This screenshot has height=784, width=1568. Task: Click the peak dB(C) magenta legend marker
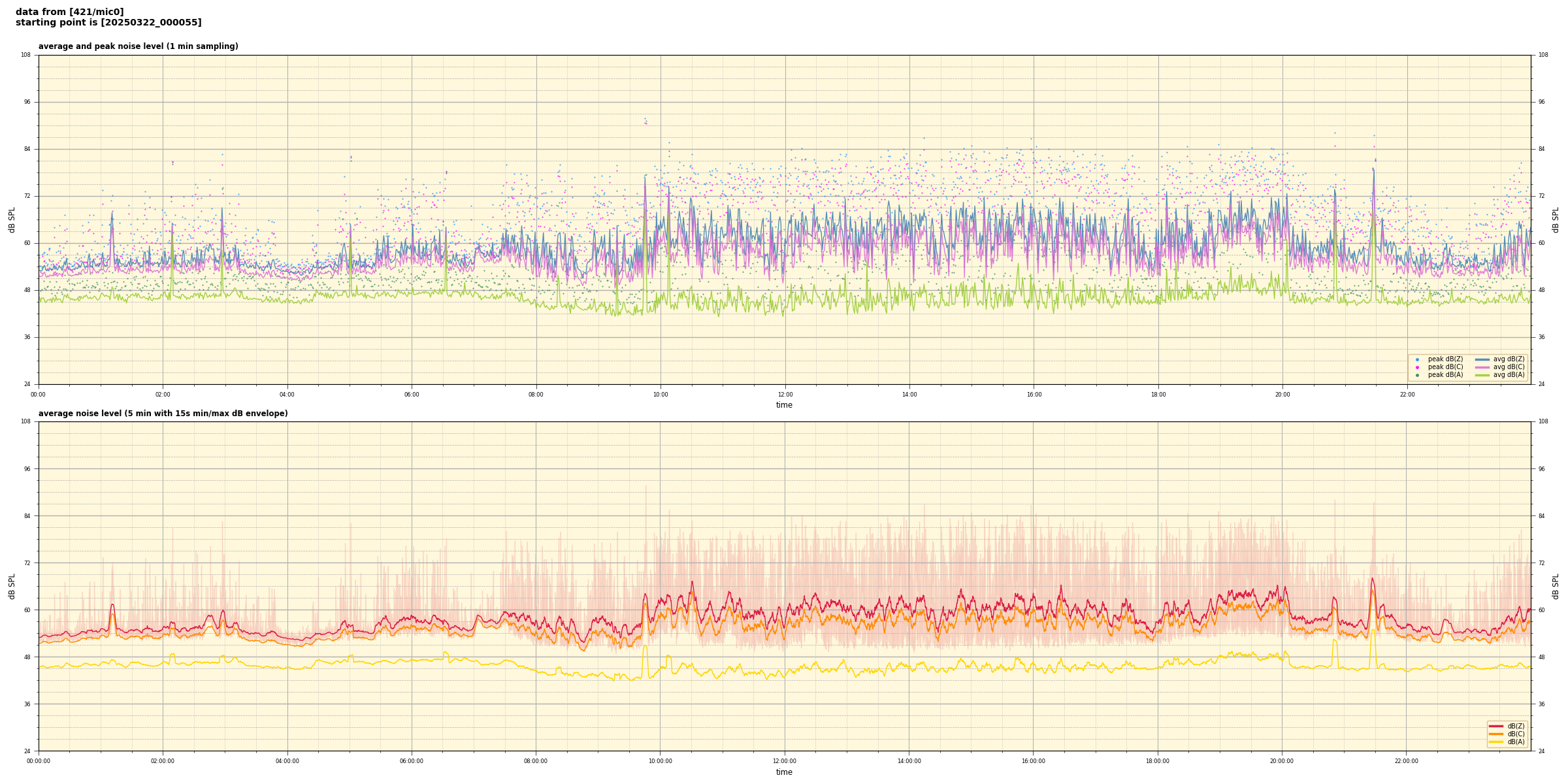coord(1417,367)
